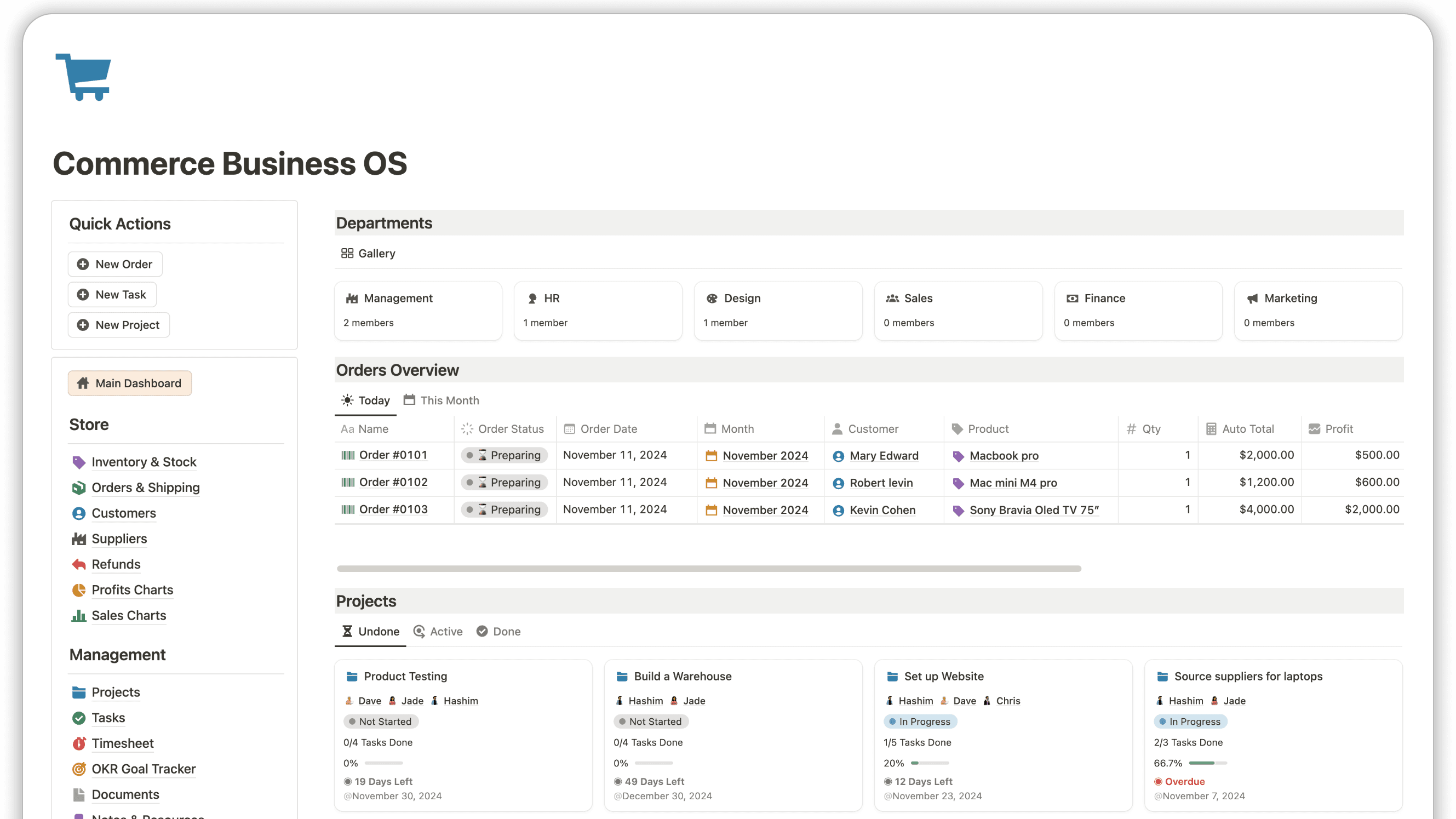The width and height of the screenshot is (1456, 819).
Task: Click the red arrow Refunds icon
Action: 78,564
